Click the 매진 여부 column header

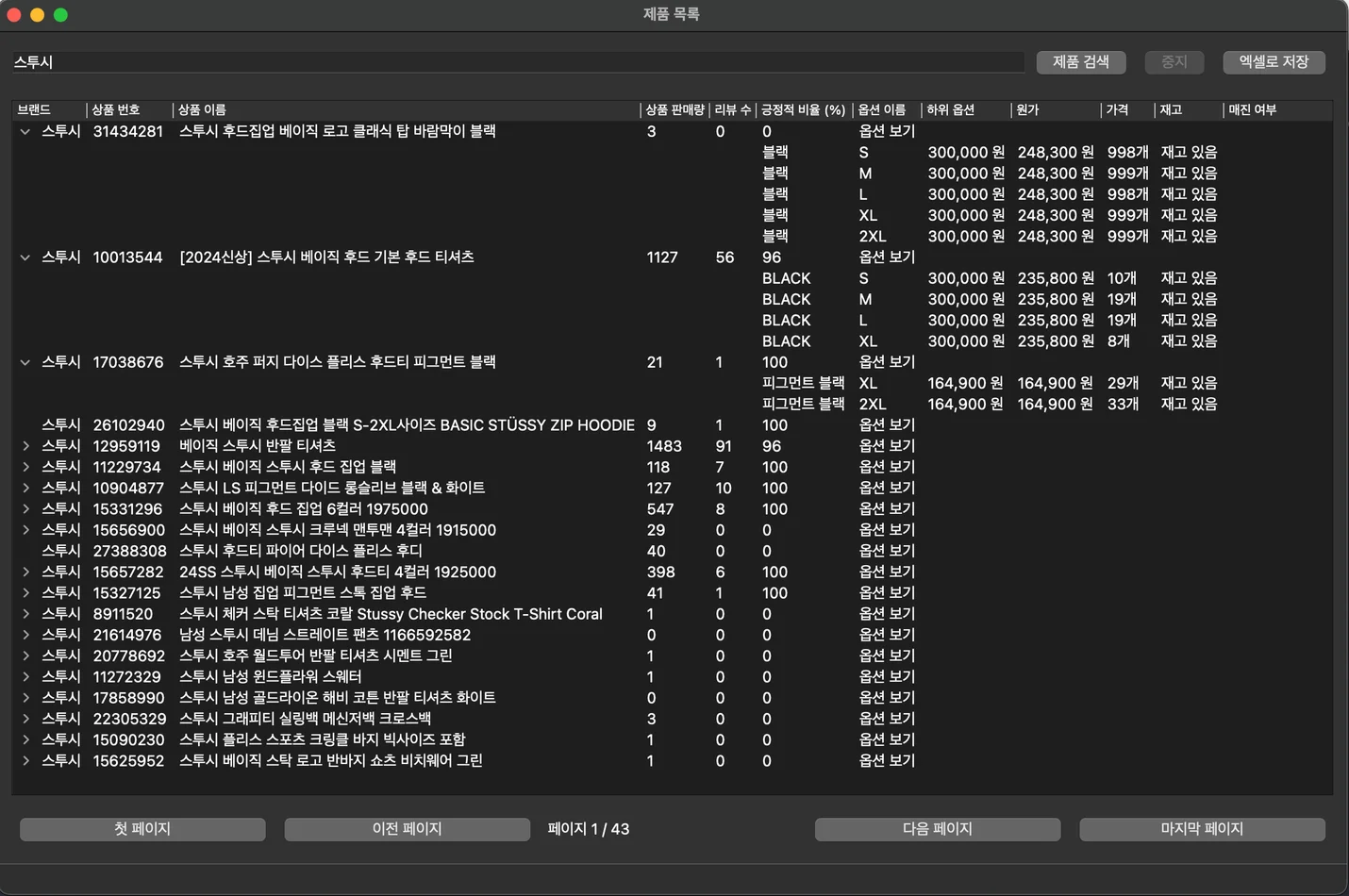click(x=1277, y=110)
